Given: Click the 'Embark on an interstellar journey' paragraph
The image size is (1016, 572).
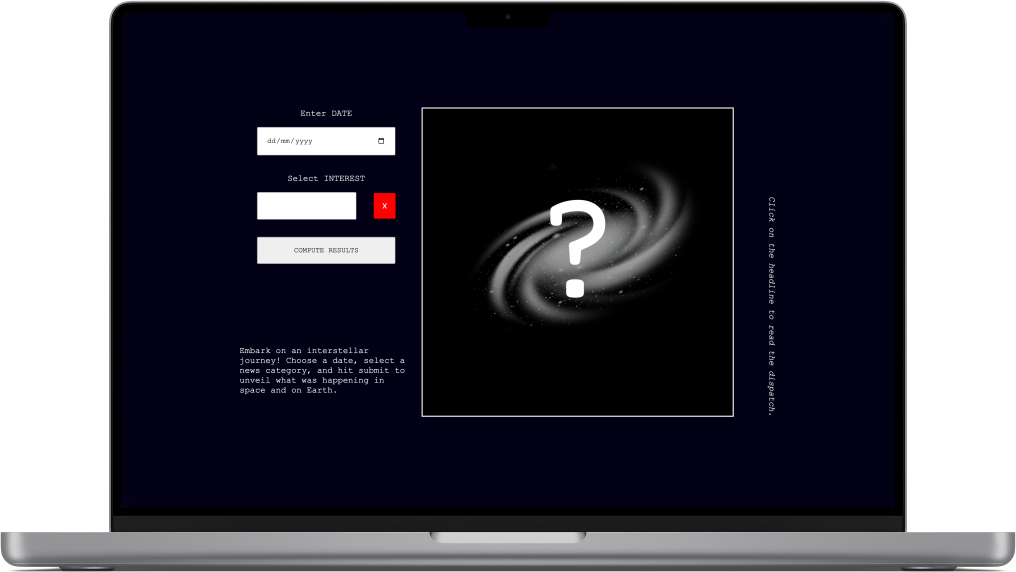Looking at the screenshot, I should click(322, 371).
